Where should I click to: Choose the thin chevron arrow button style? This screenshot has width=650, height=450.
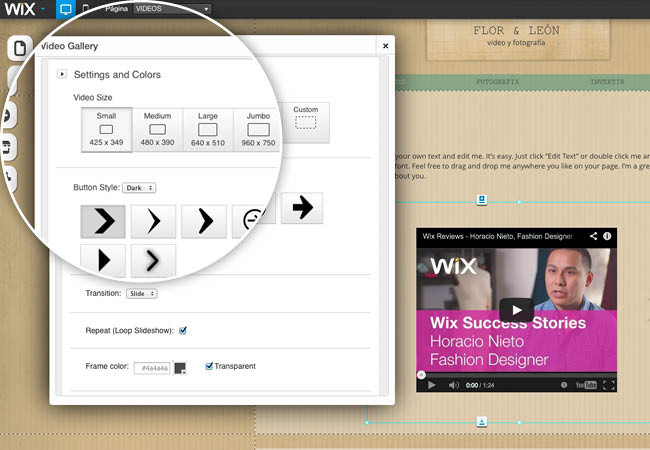153,221
